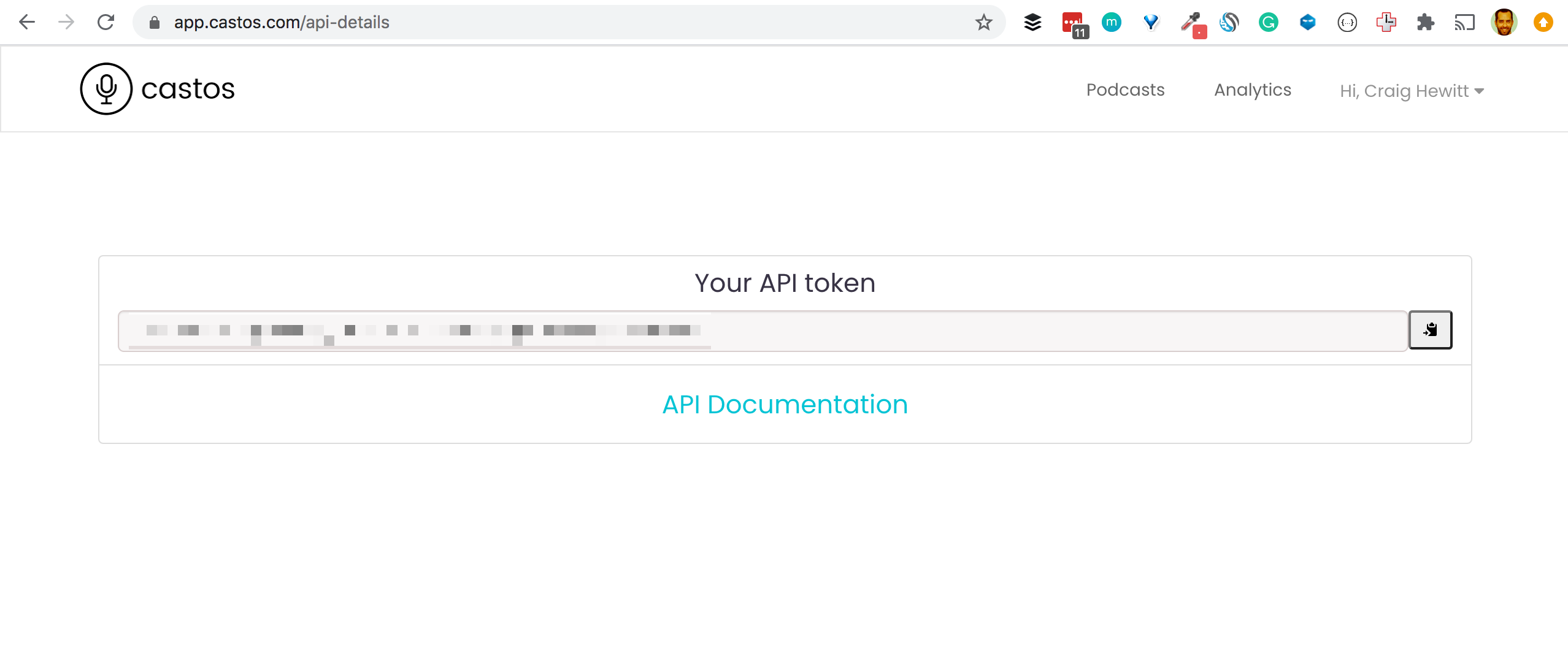The image size is (1568, 650).
Task: Click the browser forward arrow
Action: point(66,23)
